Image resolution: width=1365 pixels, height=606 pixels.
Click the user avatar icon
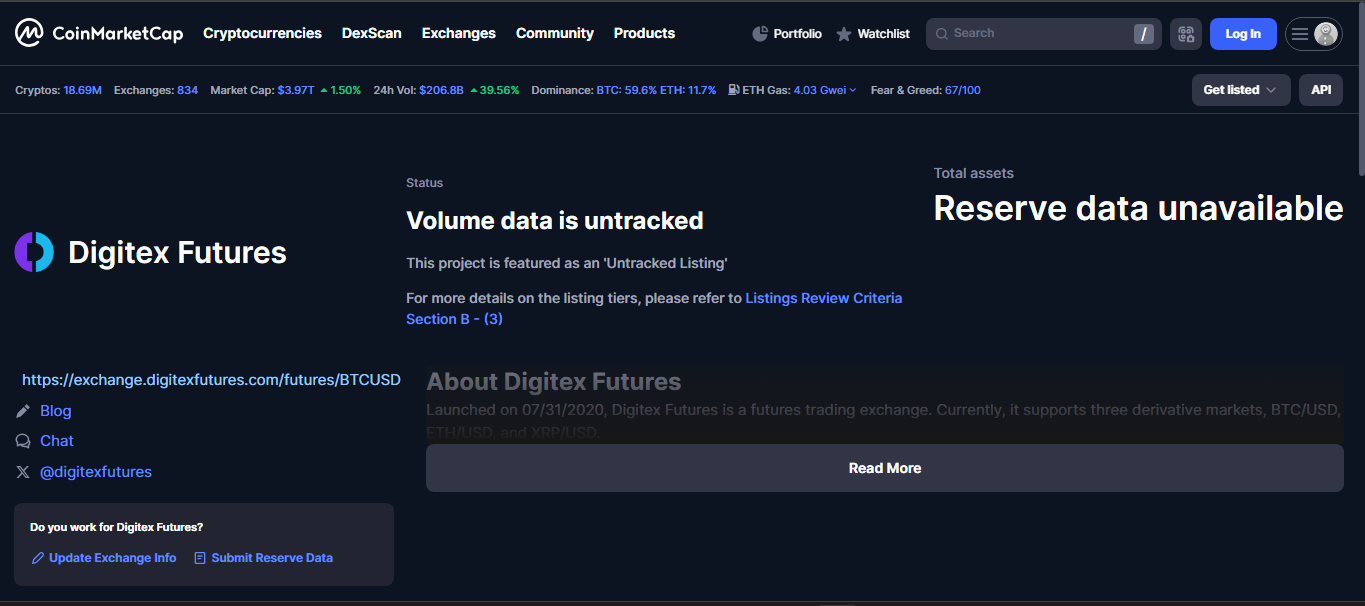pos(1326,34)
